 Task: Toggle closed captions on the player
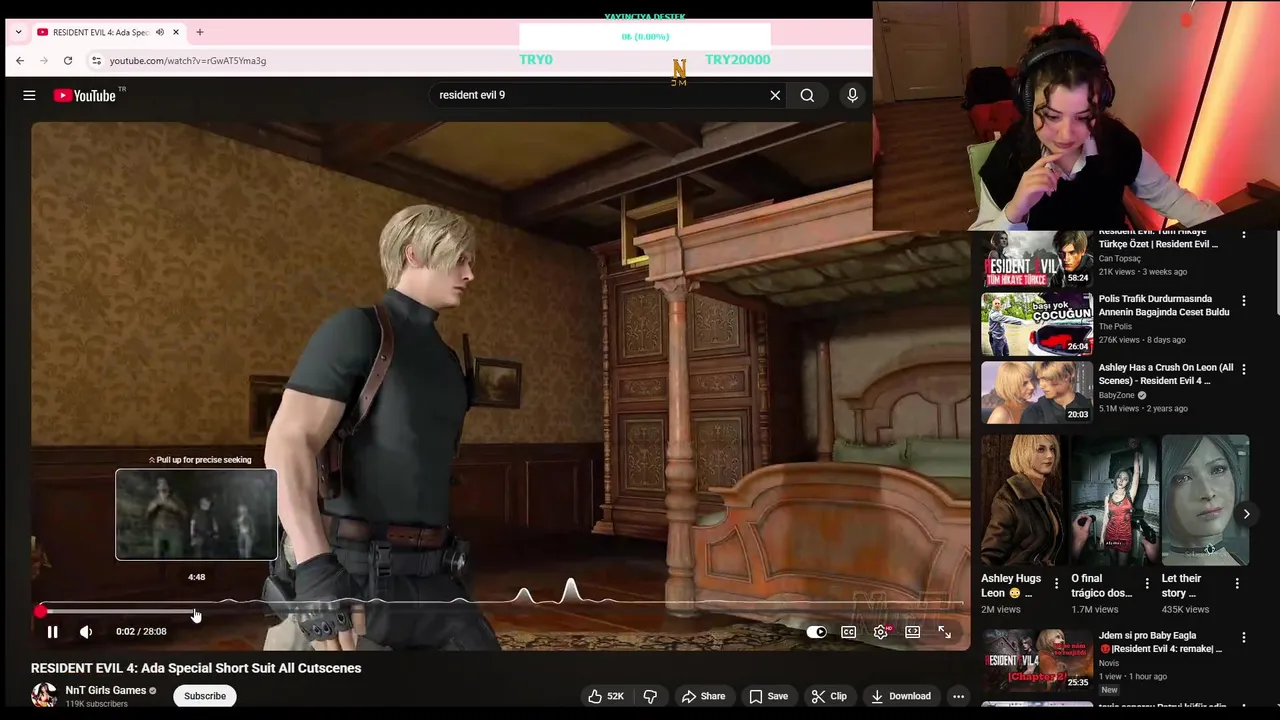pos(849,632)
